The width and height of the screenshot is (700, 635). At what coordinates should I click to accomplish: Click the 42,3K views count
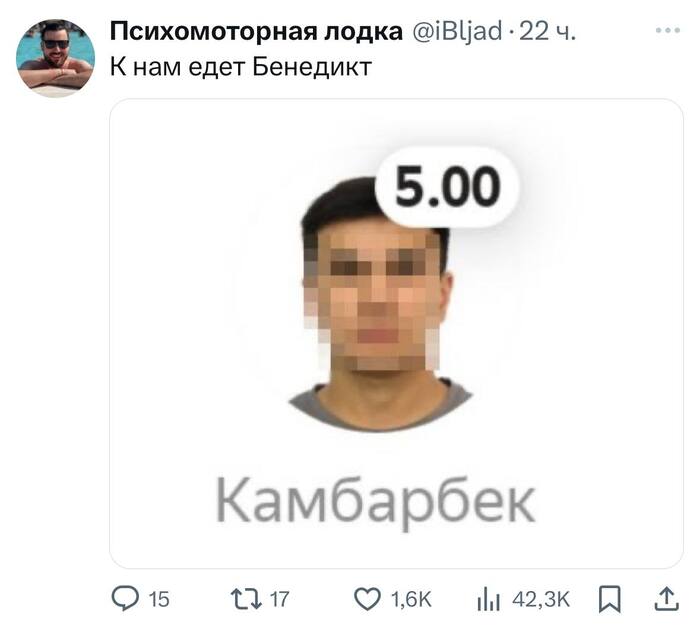point(541,600)
